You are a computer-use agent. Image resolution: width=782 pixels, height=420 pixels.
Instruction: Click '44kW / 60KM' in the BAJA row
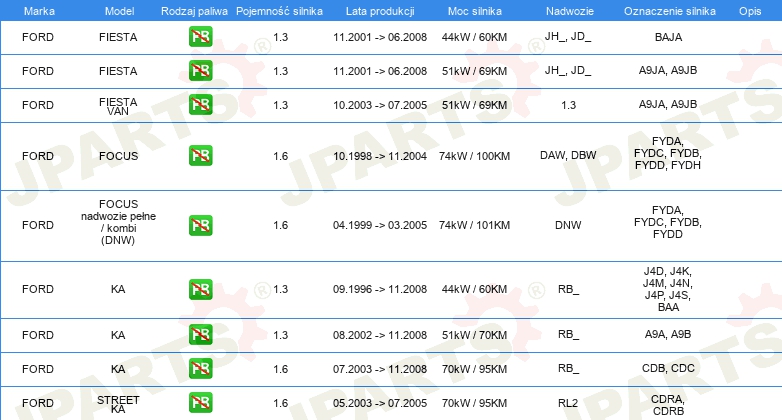474,37
